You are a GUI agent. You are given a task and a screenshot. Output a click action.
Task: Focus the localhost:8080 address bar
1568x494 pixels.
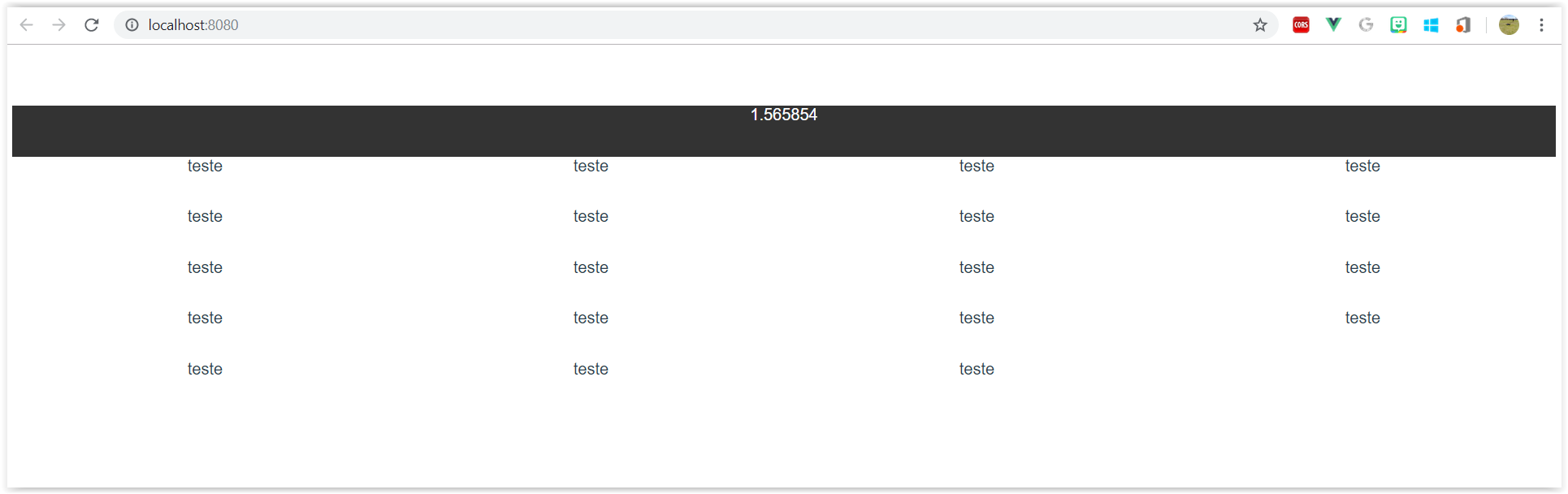[x=691, y=25]
